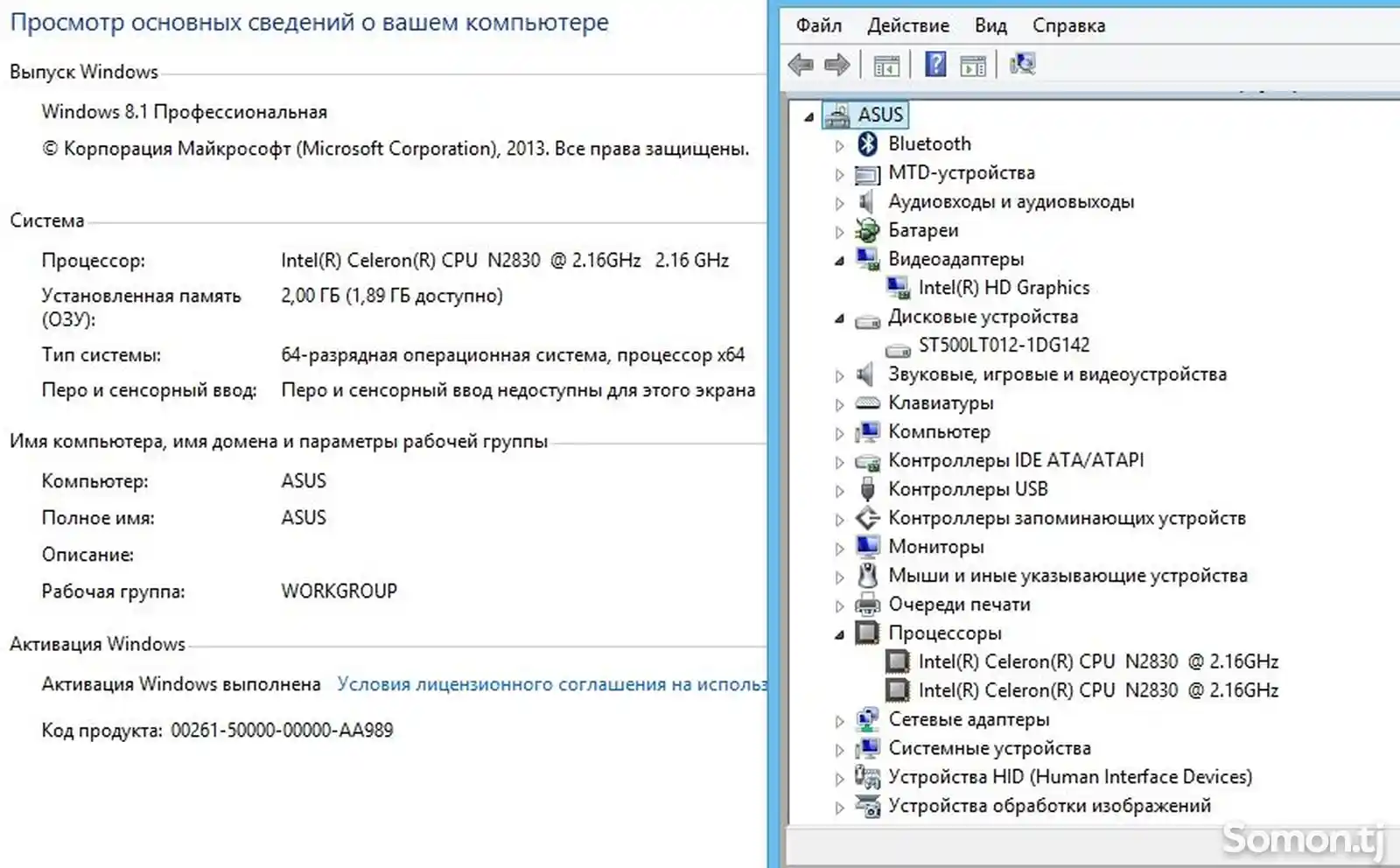Click the Bluetooth icon in the device tree
Screen dimensions: 1400x868
pyautogui.click(x=867, y=143)
